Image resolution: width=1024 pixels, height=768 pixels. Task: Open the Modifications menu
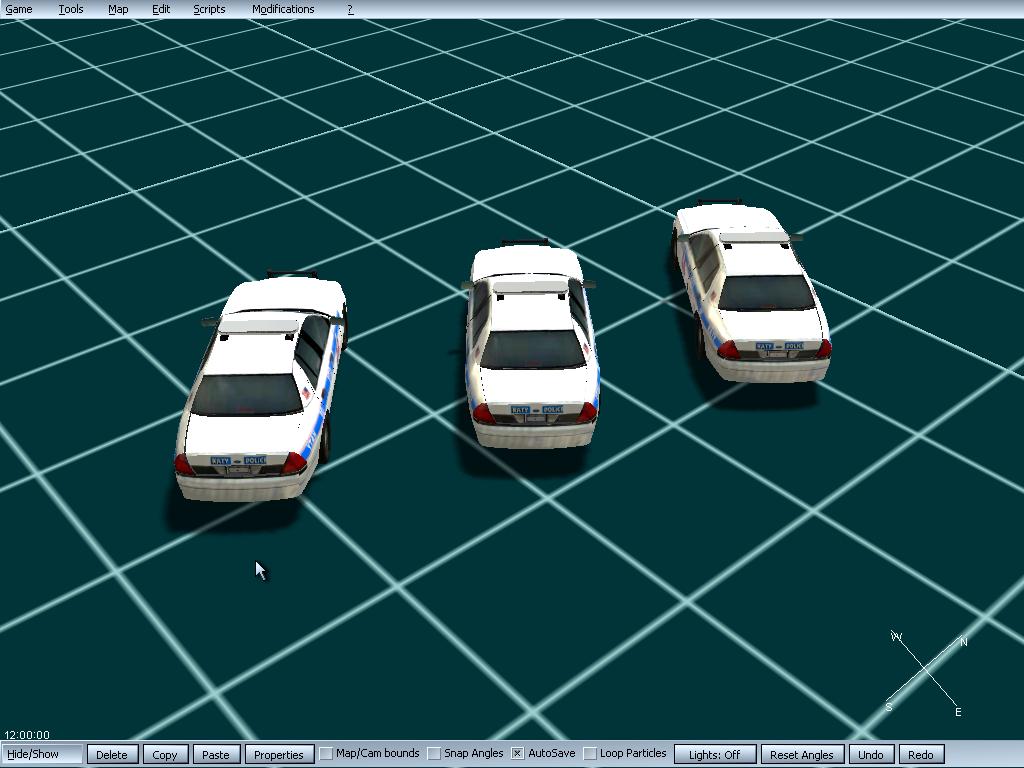pos(283,9)
